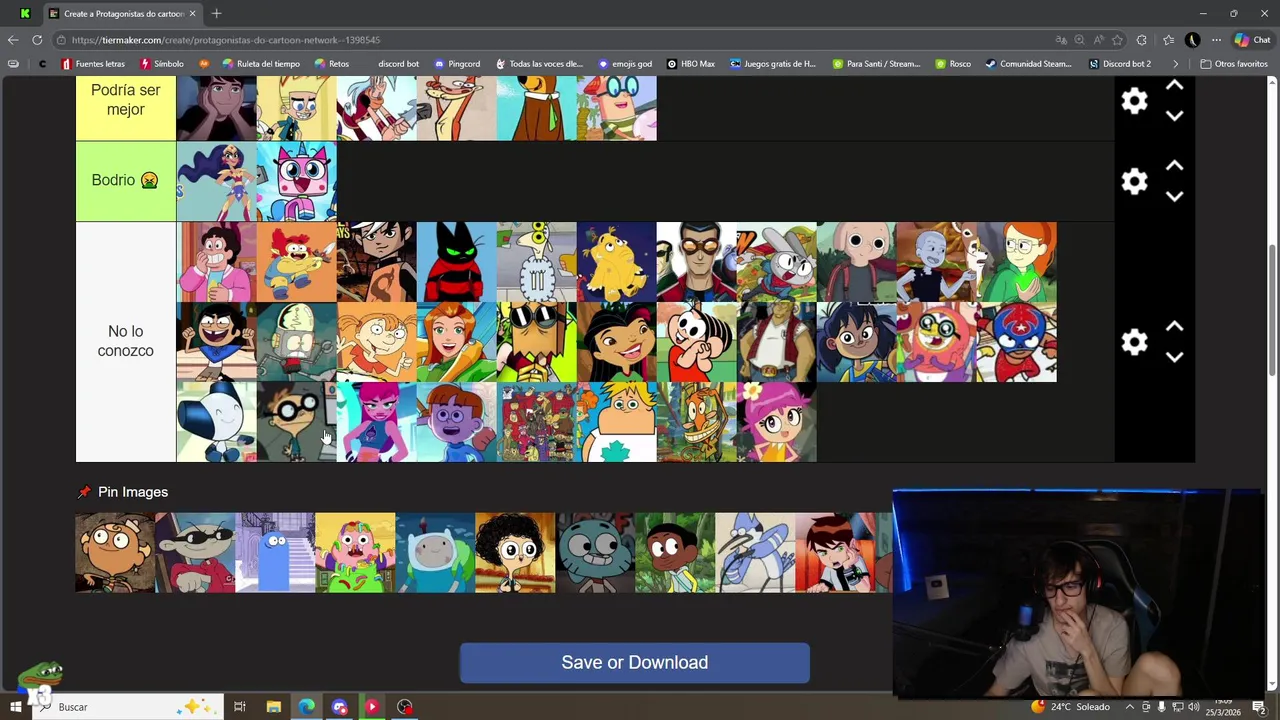
Task: Select Yogi Bear thumbnail with green hat
Action: pyautogui.click(x=537, y=108)
